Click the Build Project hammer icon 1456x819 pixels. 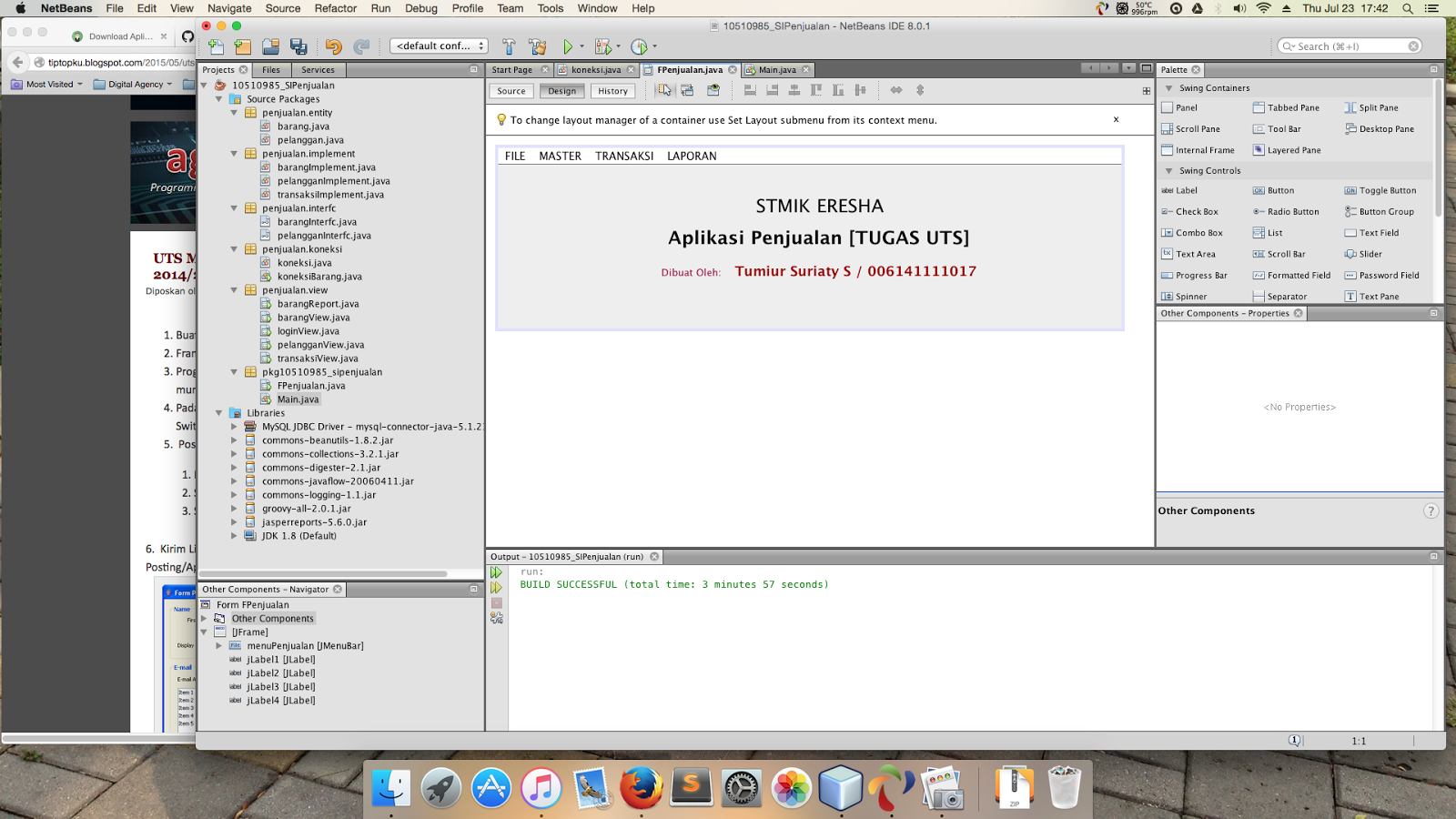[509, 46]
